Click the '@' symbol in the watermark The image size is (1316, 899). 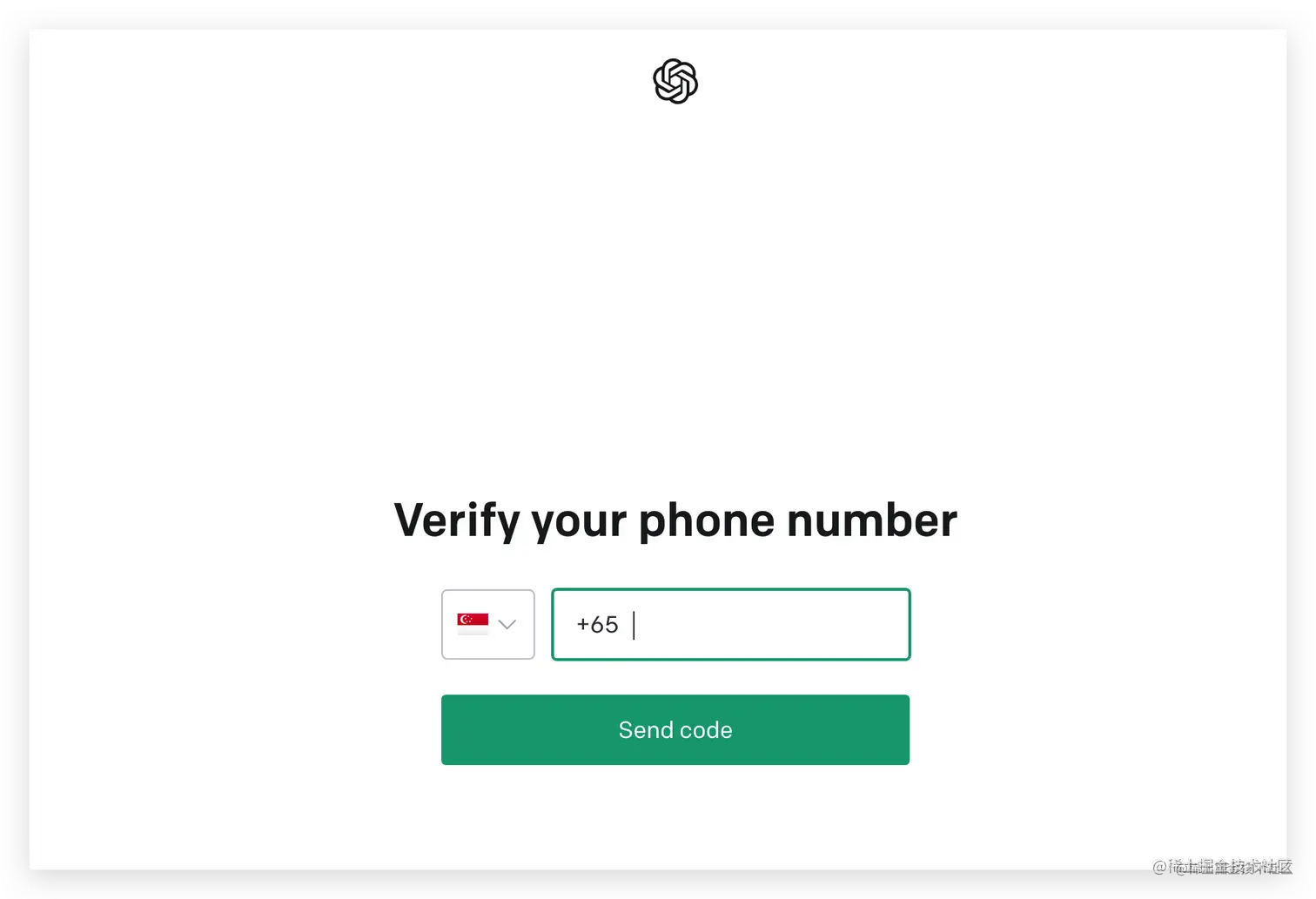click(x=1159, y=867)
